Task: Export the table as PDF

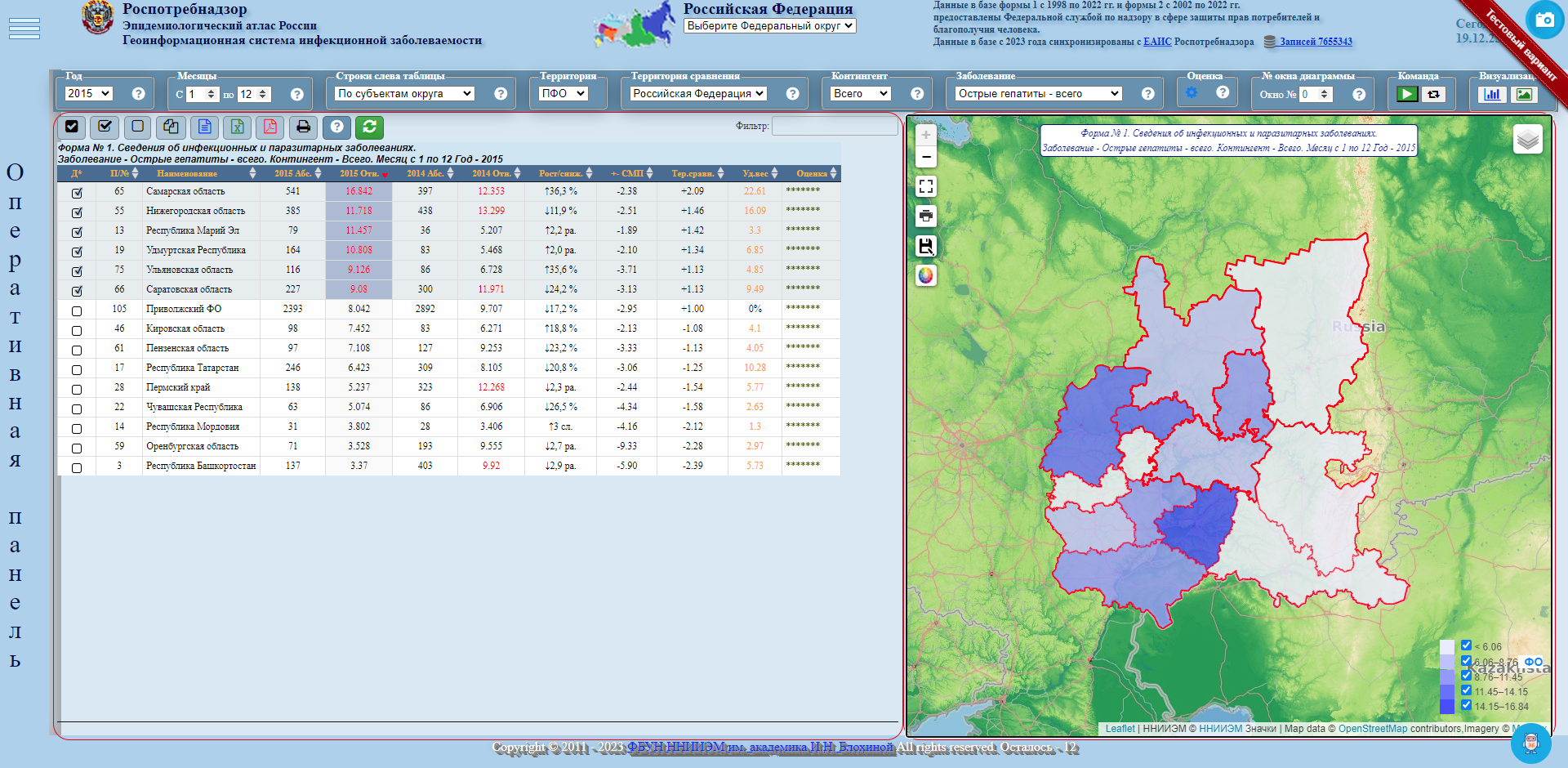Action: [269, 127]
